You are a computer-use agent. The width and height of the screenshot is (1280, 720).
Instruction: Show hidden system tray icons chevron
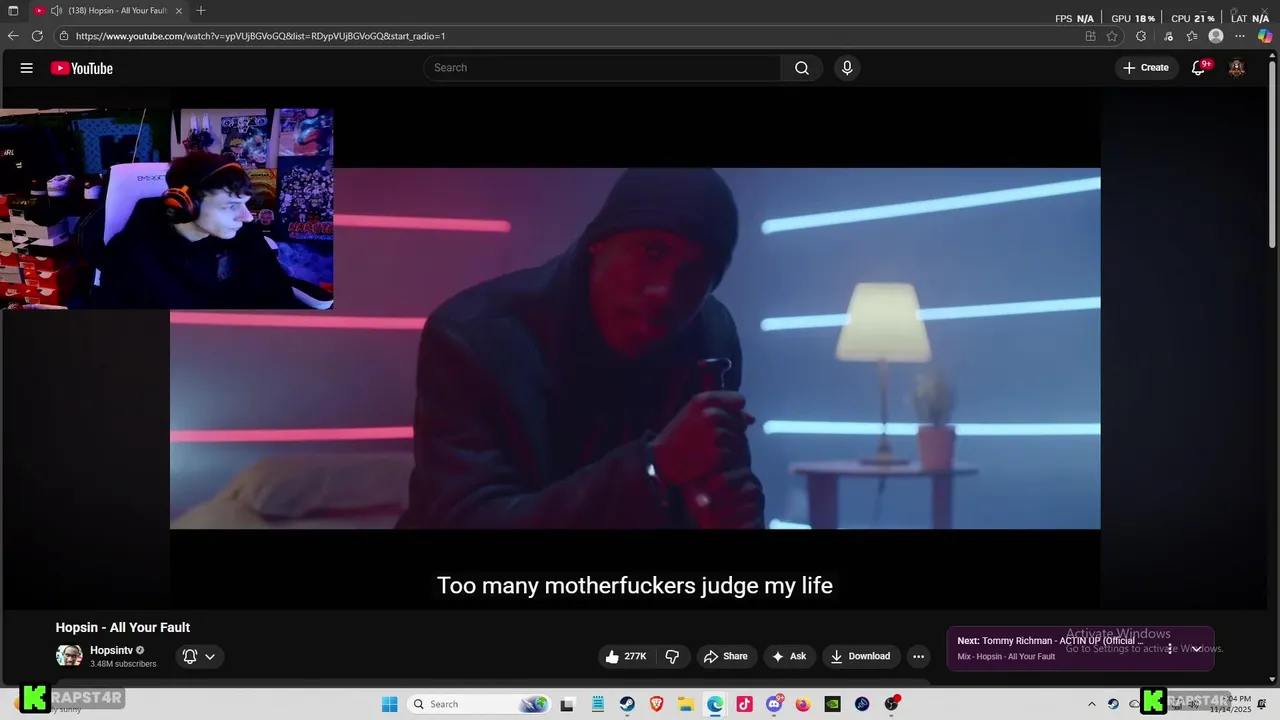1092,704
